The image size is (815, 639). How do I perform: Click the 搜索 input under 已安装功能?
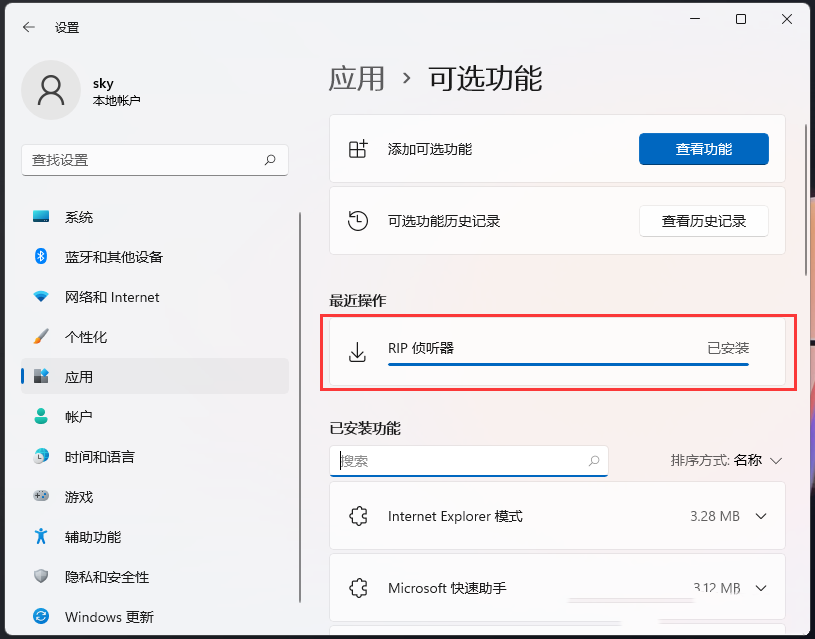coord(469,461)
